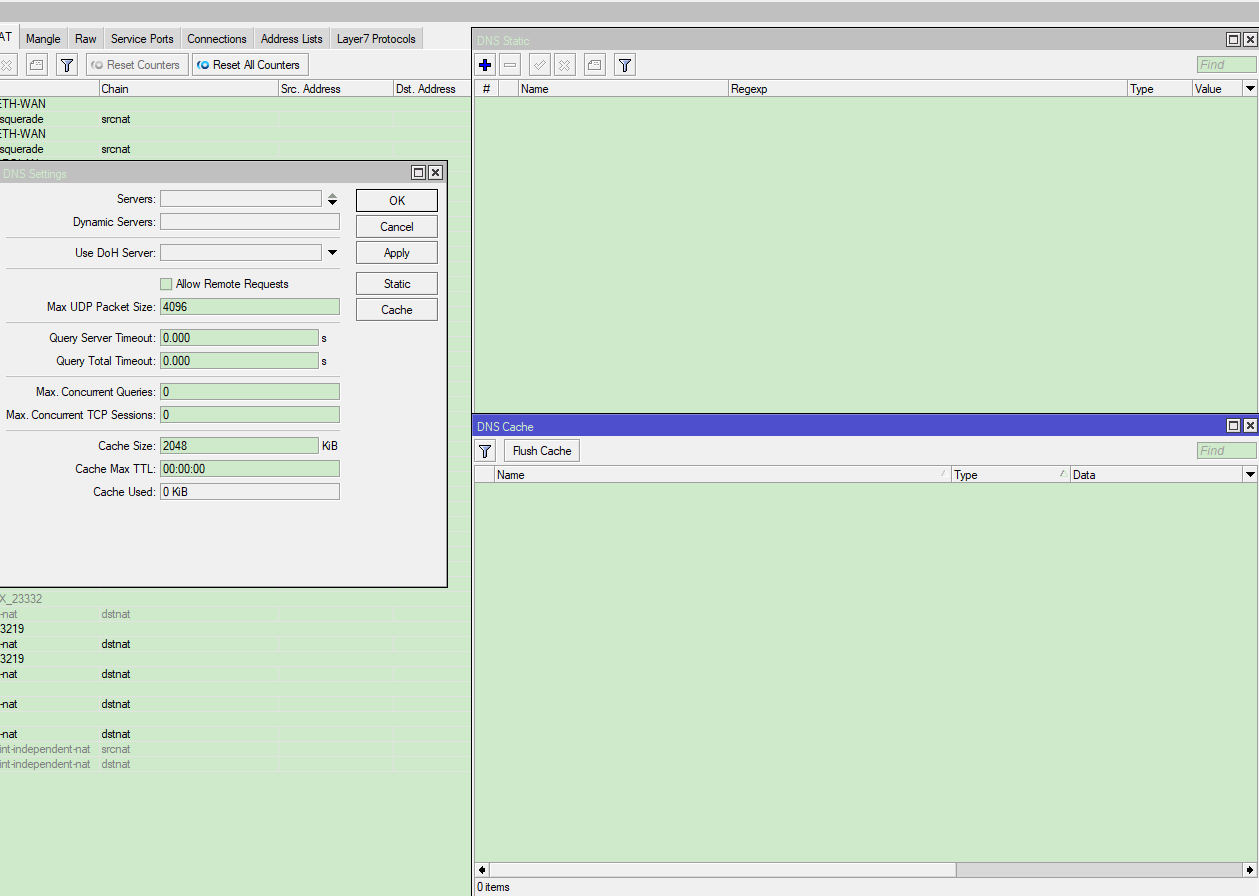The height and width of the screenshot is (896, 1259).
Task: Click the Max UDP Packet Size field
Action: [250, 307]
